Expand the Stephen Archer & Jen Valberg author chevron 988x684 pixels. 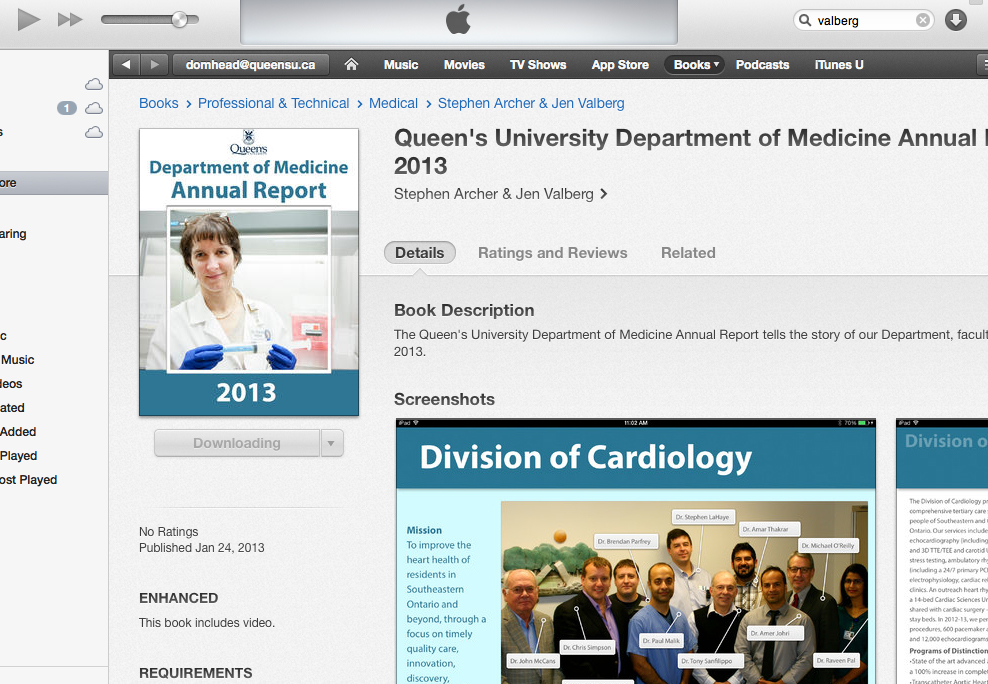(603, 194)
